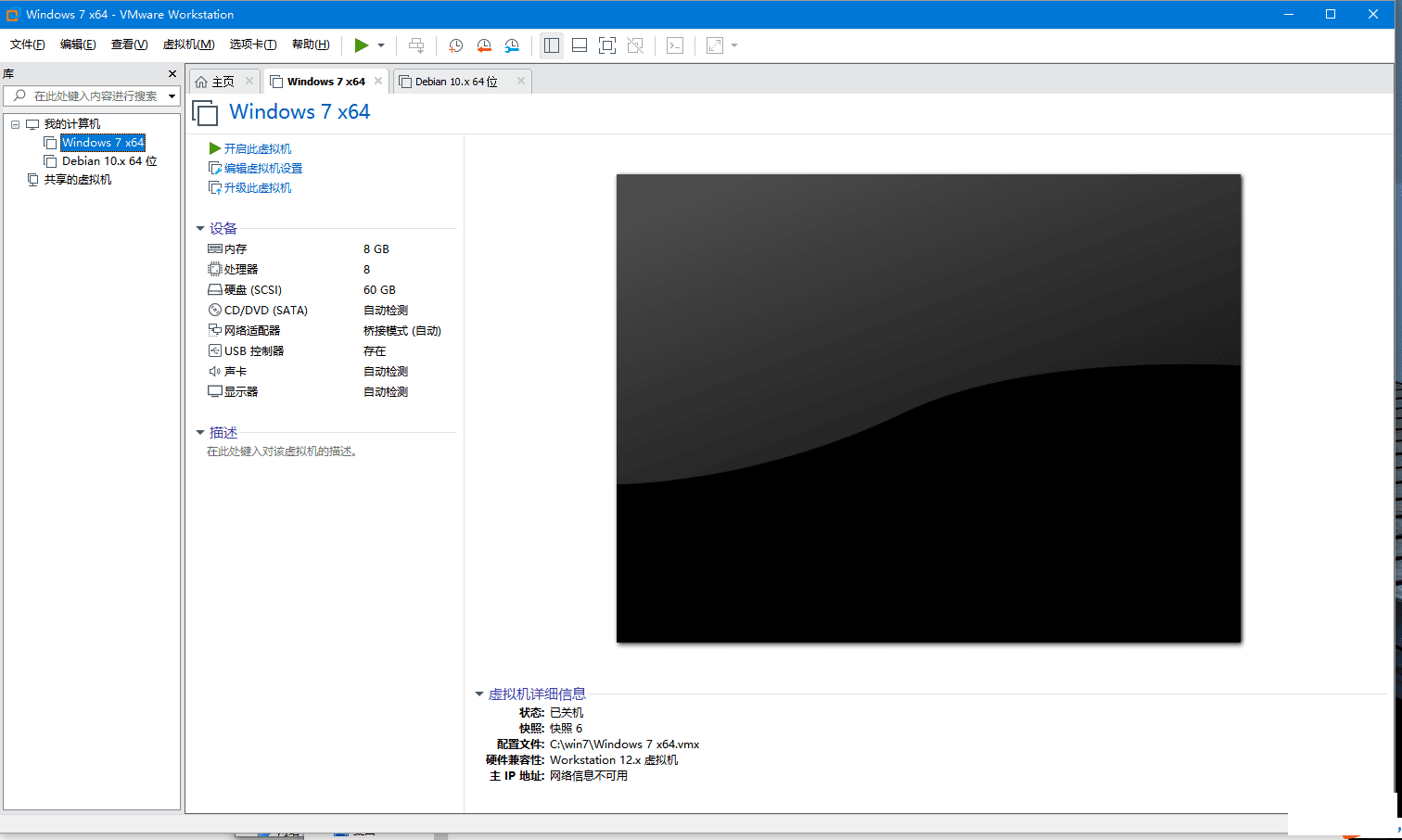Collapse the 我的计算机 tree node
Image resolution: width=1402 pixels, height=840 pixels.
pos(15,124)
